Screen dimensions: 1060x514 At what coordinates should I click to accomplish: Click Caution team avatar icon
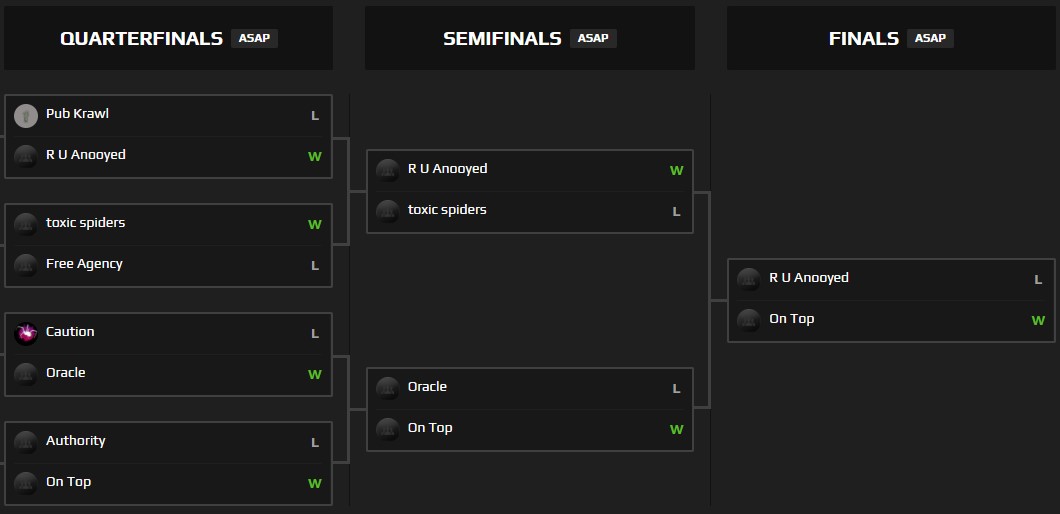pyautogui.click(x=26, y=333)
